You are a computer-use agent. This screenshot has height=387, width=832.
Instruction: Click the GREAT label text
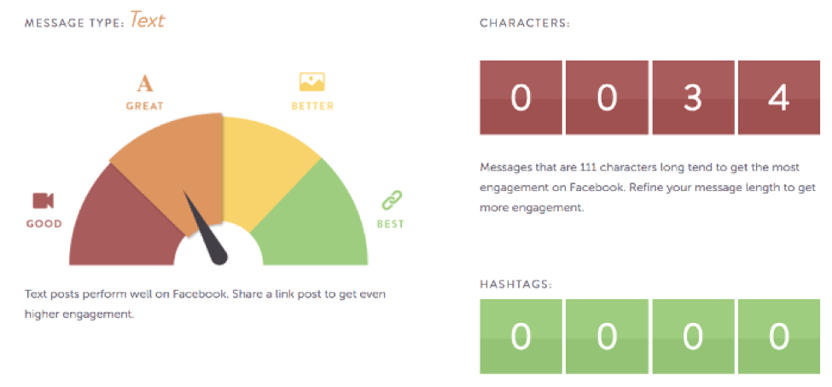coord(145,106)
